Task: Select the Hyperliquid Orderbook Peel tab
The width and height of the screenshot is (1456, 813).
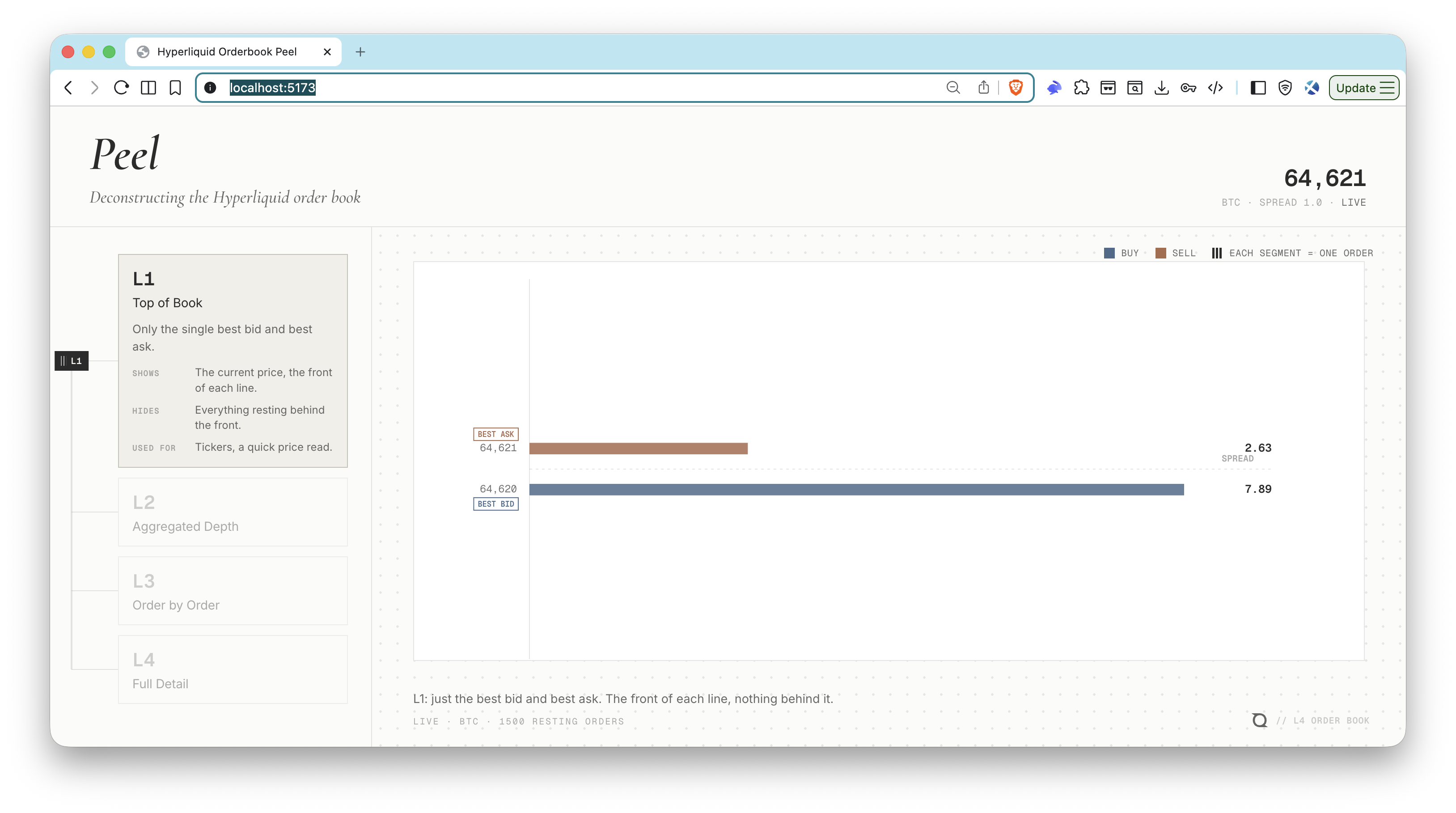Action: coord(233,52)
